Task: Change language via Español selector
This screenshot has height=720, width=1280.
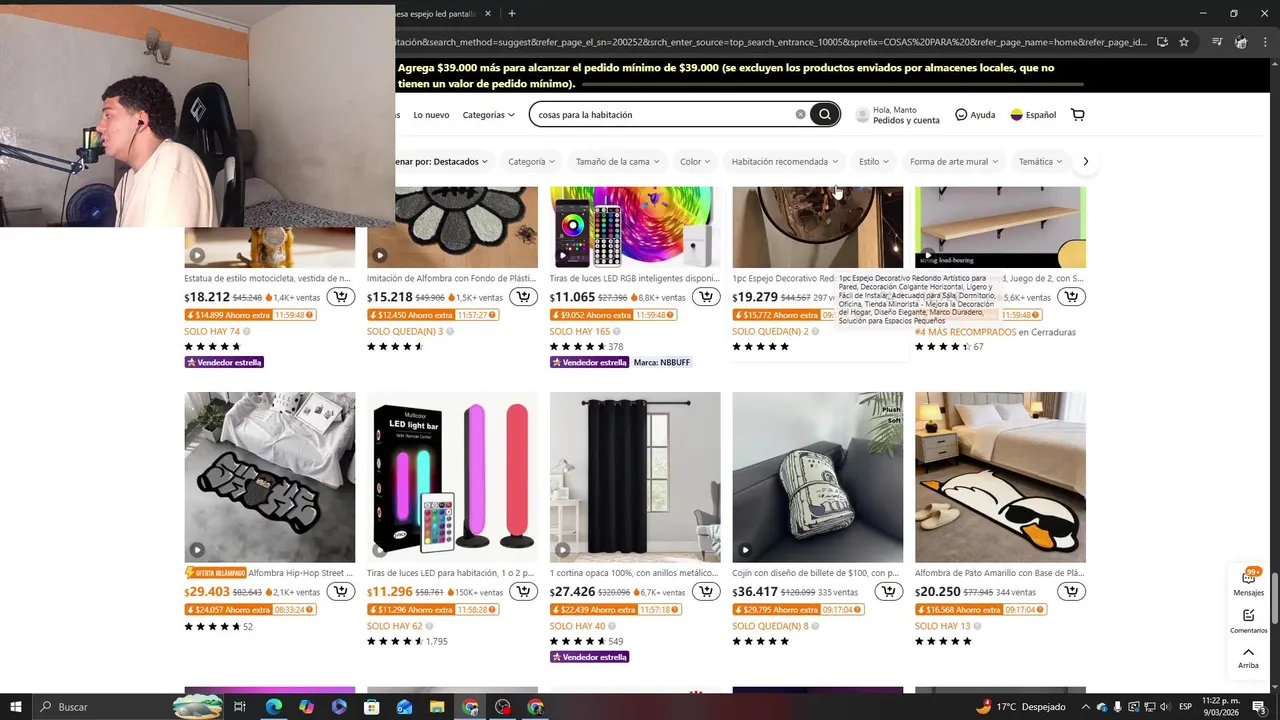Action: (1033, 115)
